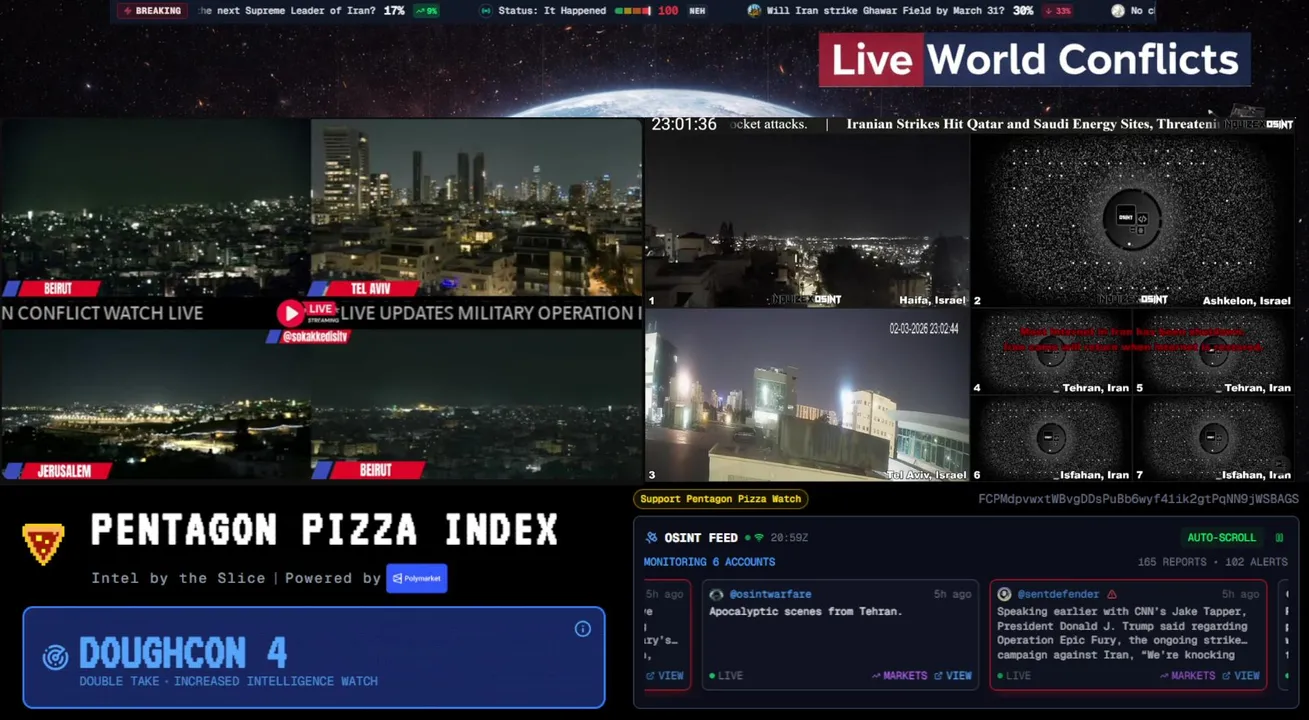The height and width of the screenshot is (720, 1309).
Task: Click the red TEL AVIV label tag
Action: click(x=369, y=289)
